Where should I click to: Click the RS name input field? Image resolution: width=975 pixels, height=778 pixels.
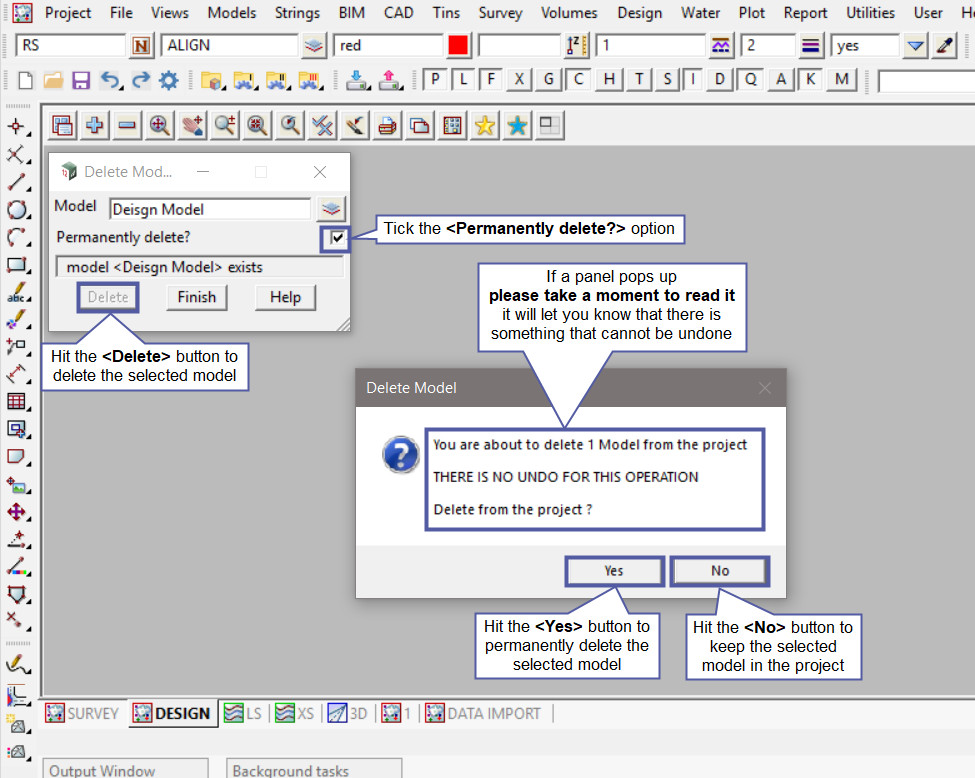(70, 46)
